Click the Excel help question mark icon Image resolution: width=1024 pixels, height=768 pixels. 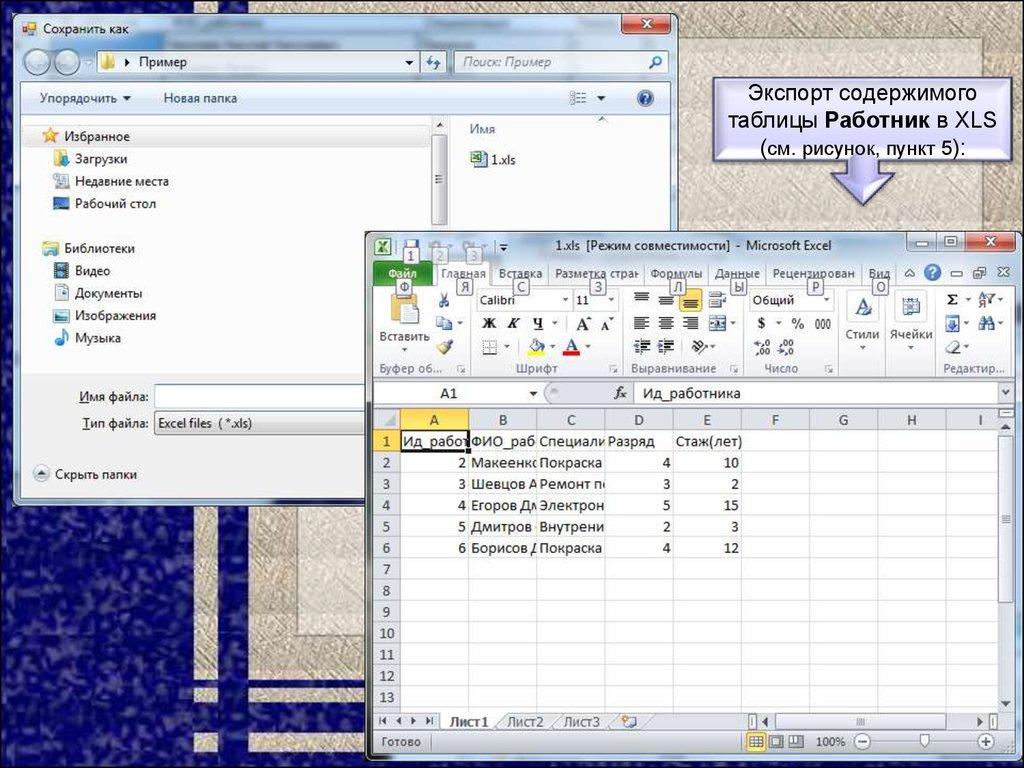932,273
